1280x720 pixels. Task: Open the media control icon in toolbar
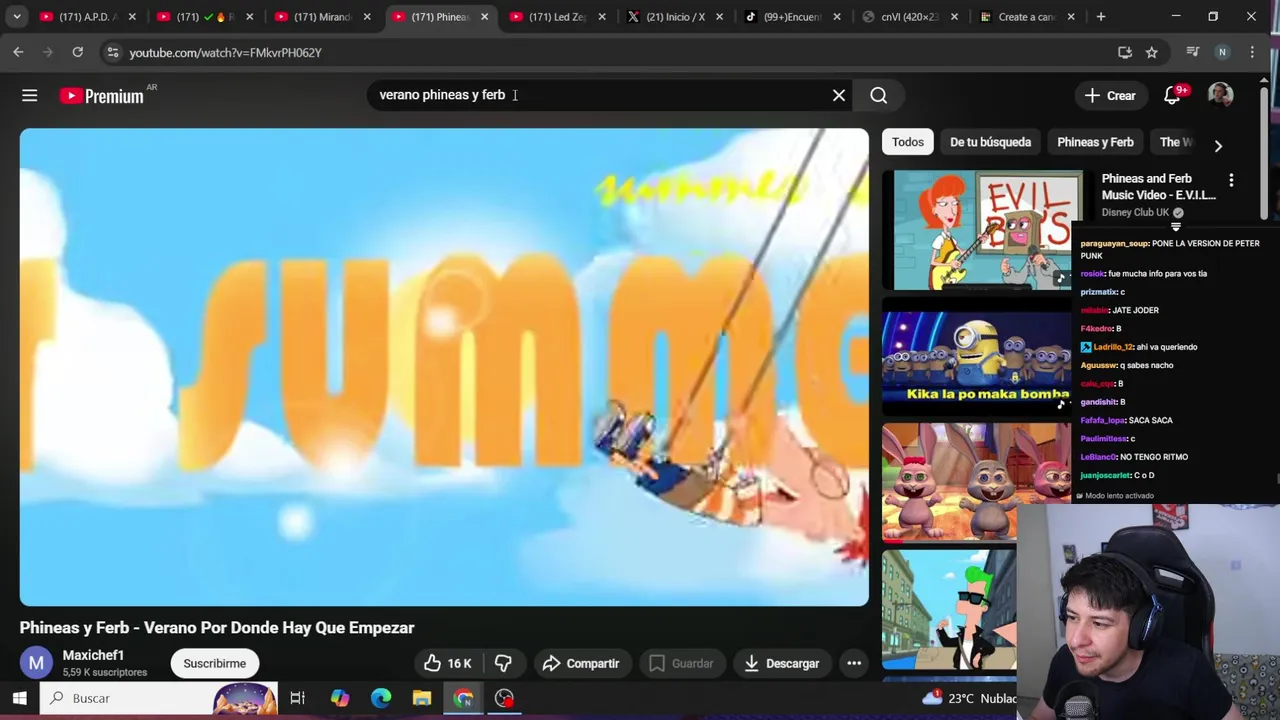(1192, 52)
